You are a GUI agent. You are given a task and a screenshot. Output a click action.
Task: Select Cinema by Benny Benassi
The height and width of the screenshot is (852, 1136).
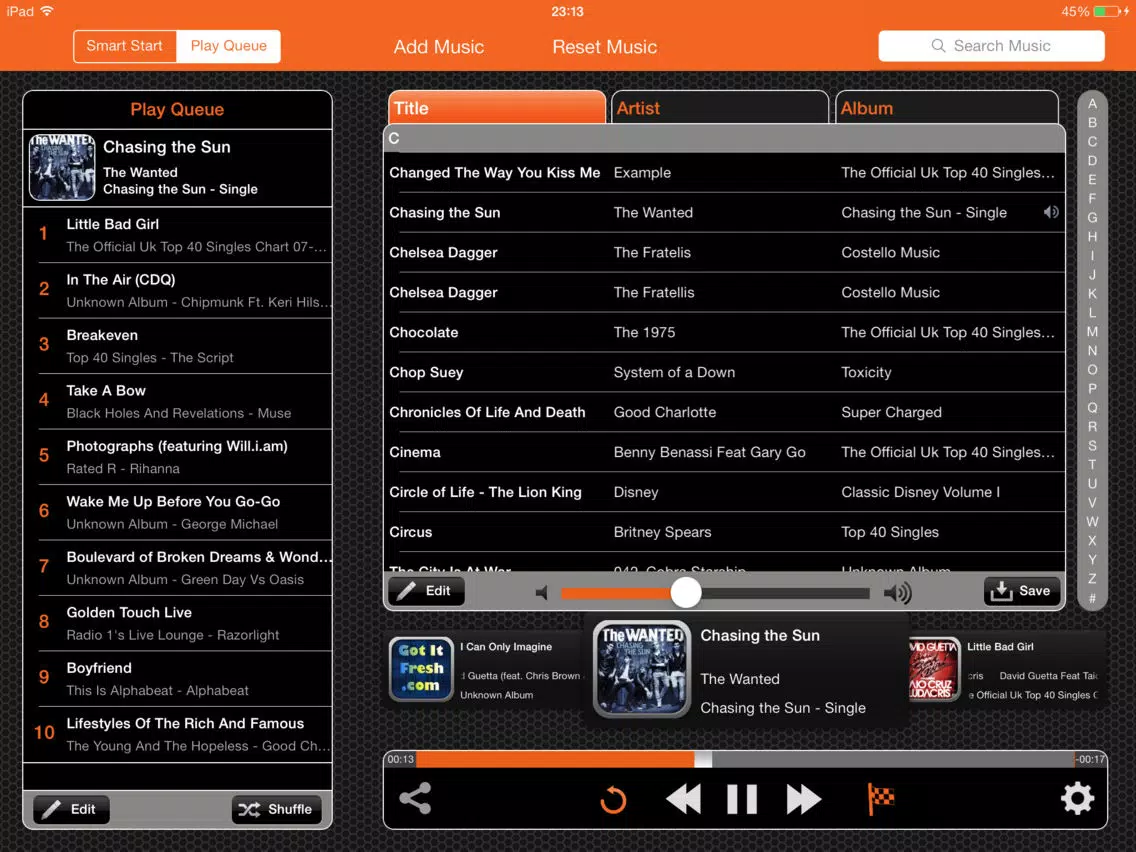pos(724,451)
